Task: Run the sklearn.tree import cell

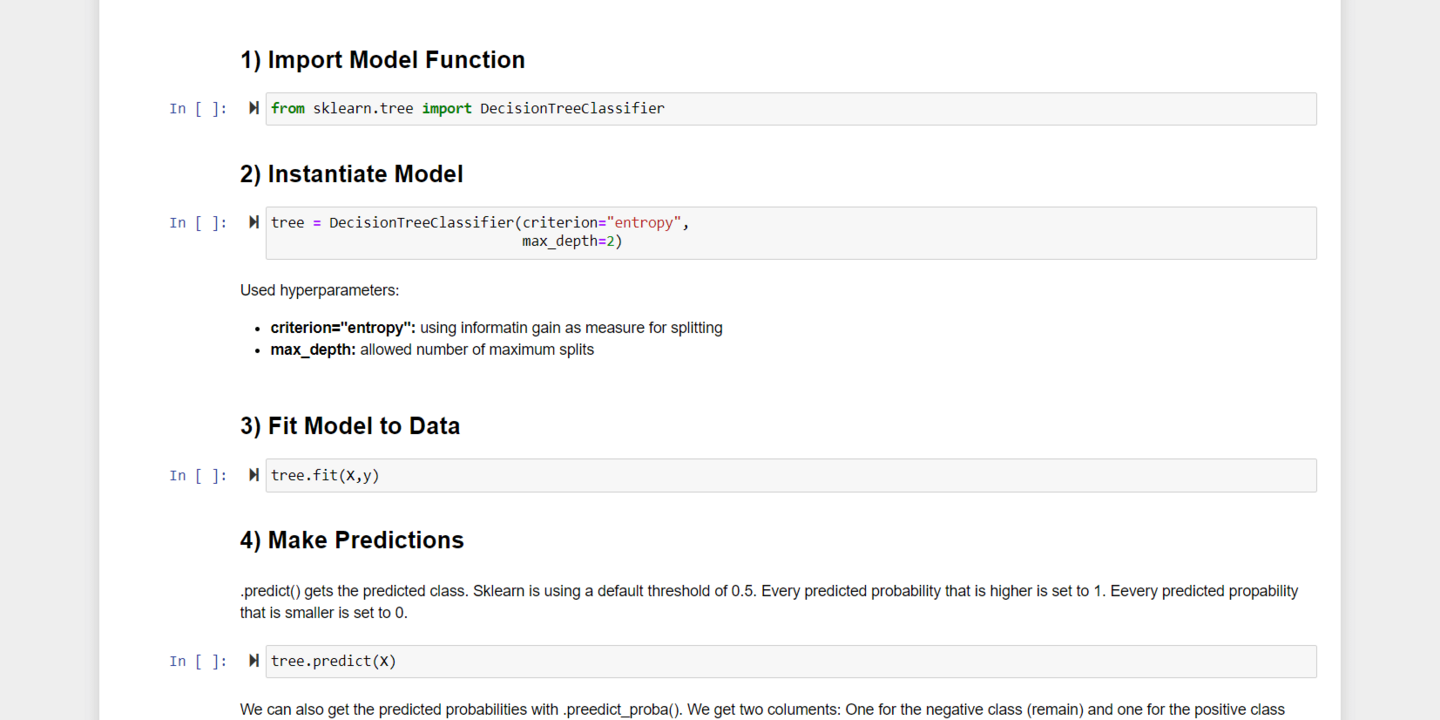Action: tap(254, 108)
